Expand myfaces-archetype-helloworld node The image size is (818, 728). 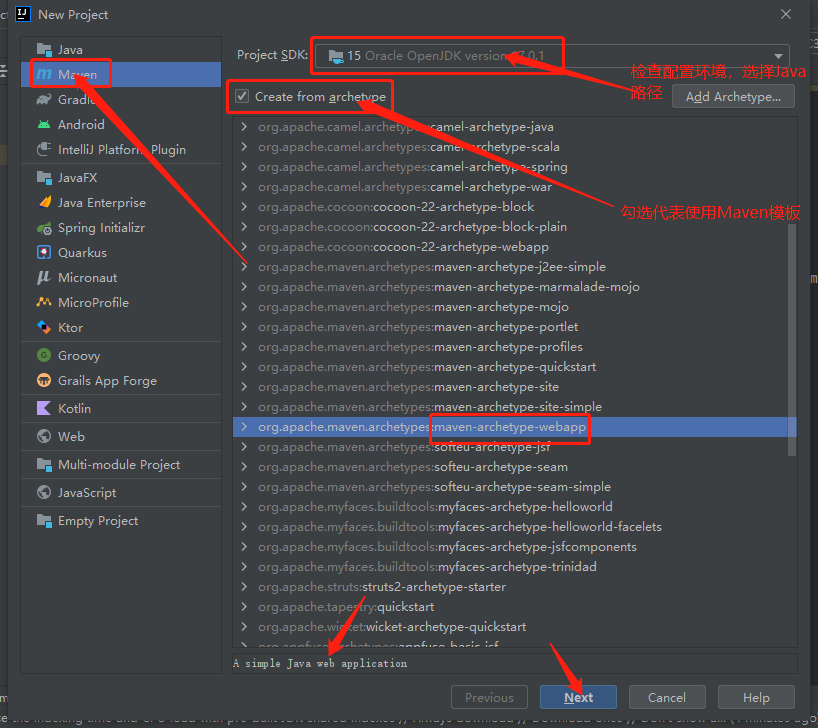point(244,507)
